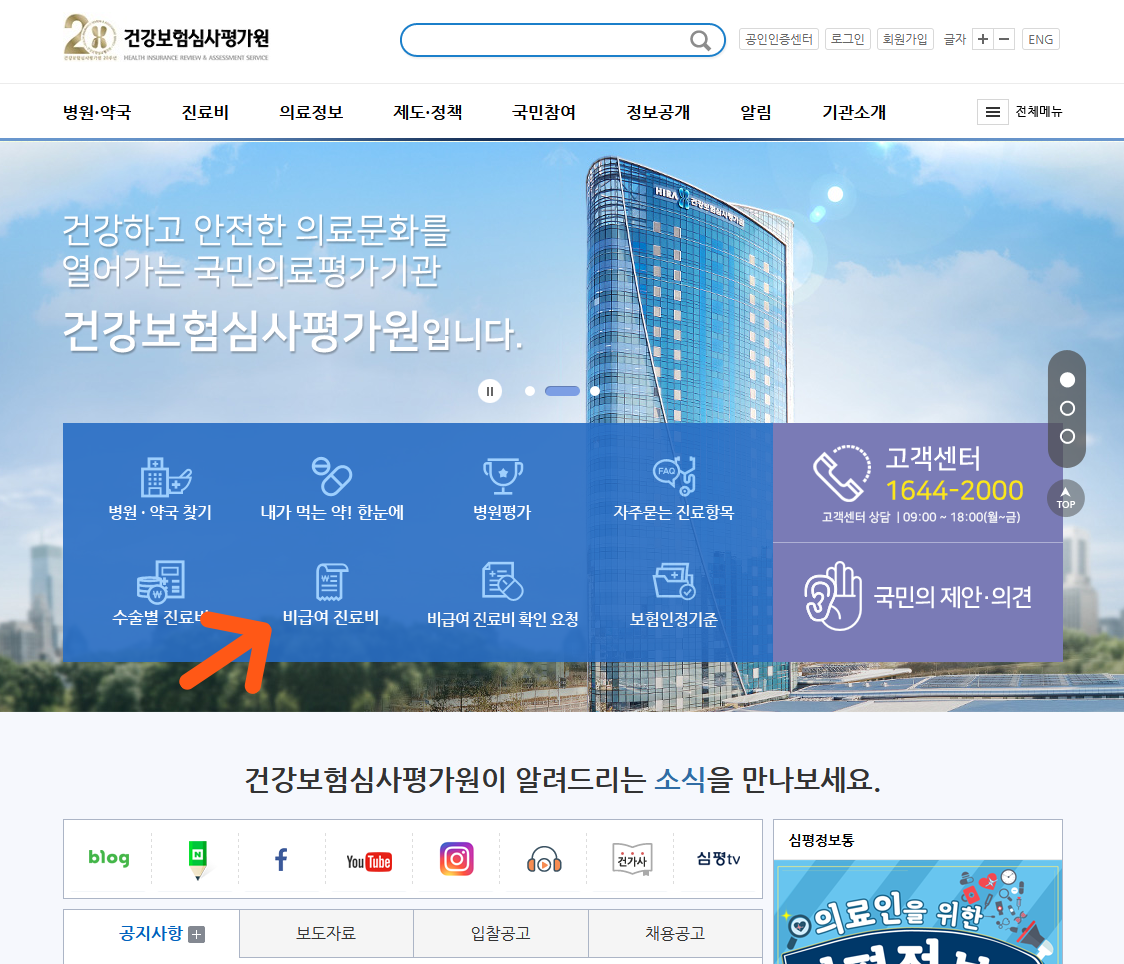Open the 병원·약국 menu
The width and height of the screenshot is (1124, 964).
click(x=97, y=113)
